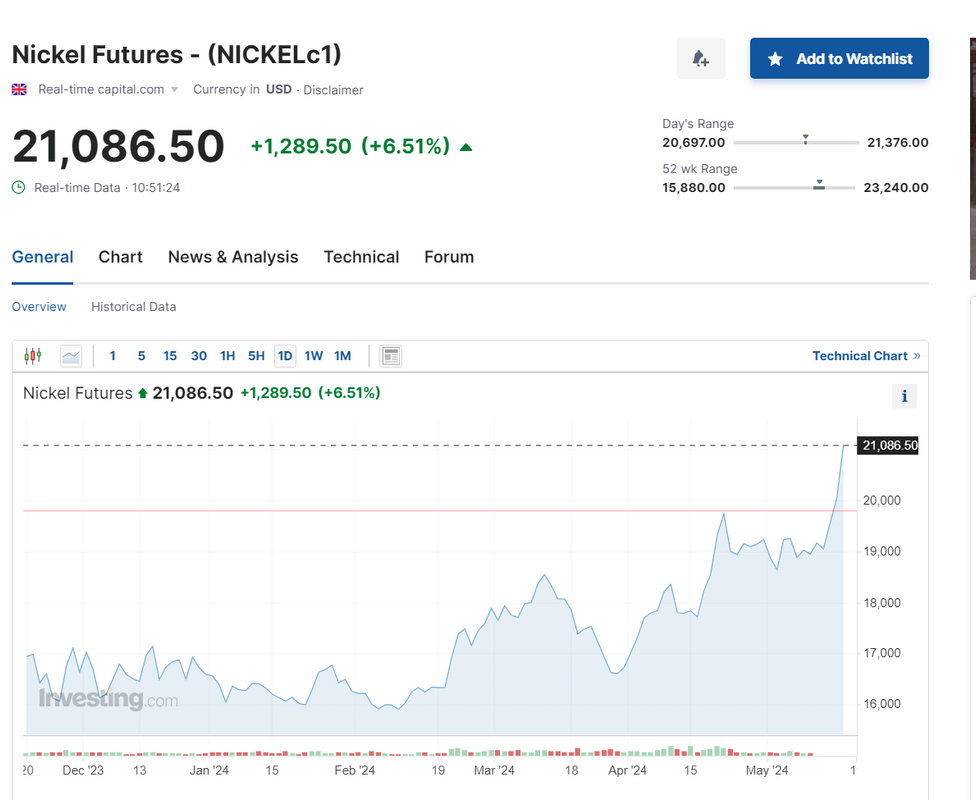
Task: Set chart interval to 30 minutes
Action: click(x=199, y=356)
